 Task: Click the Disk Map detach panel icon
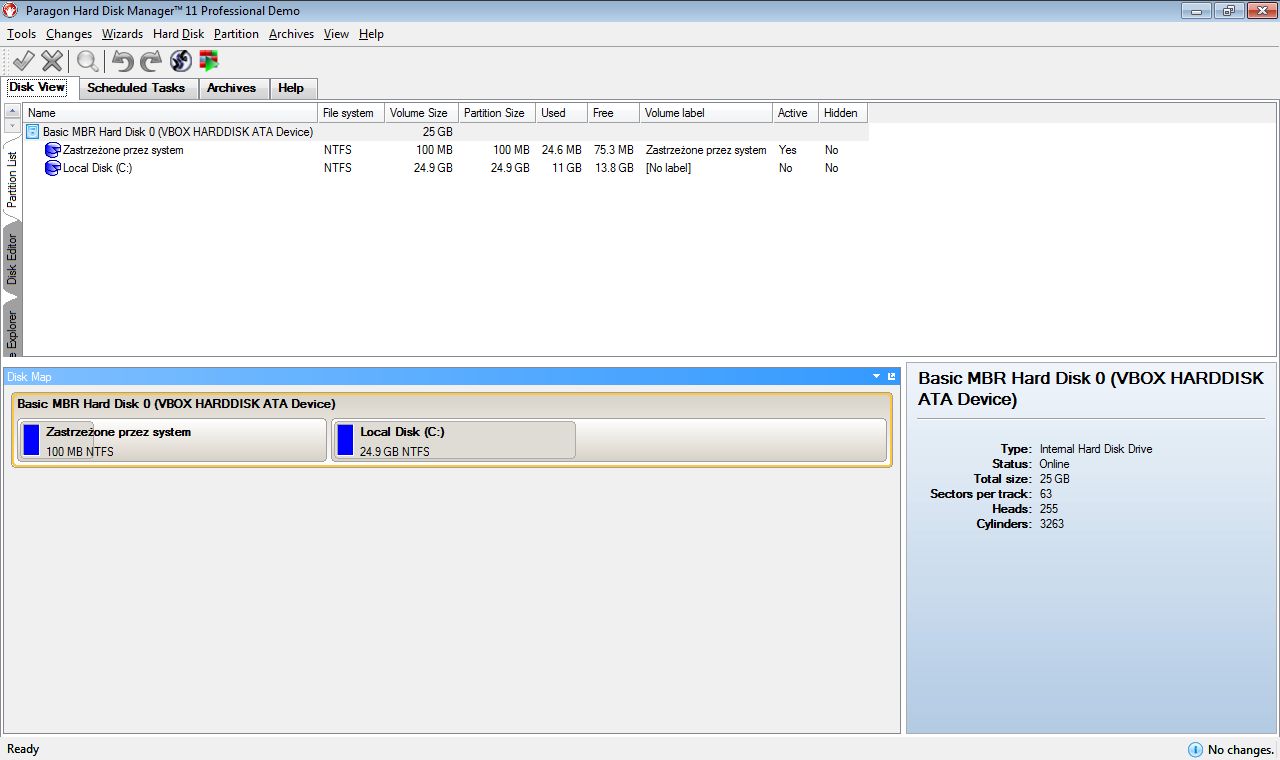[891, 376]
